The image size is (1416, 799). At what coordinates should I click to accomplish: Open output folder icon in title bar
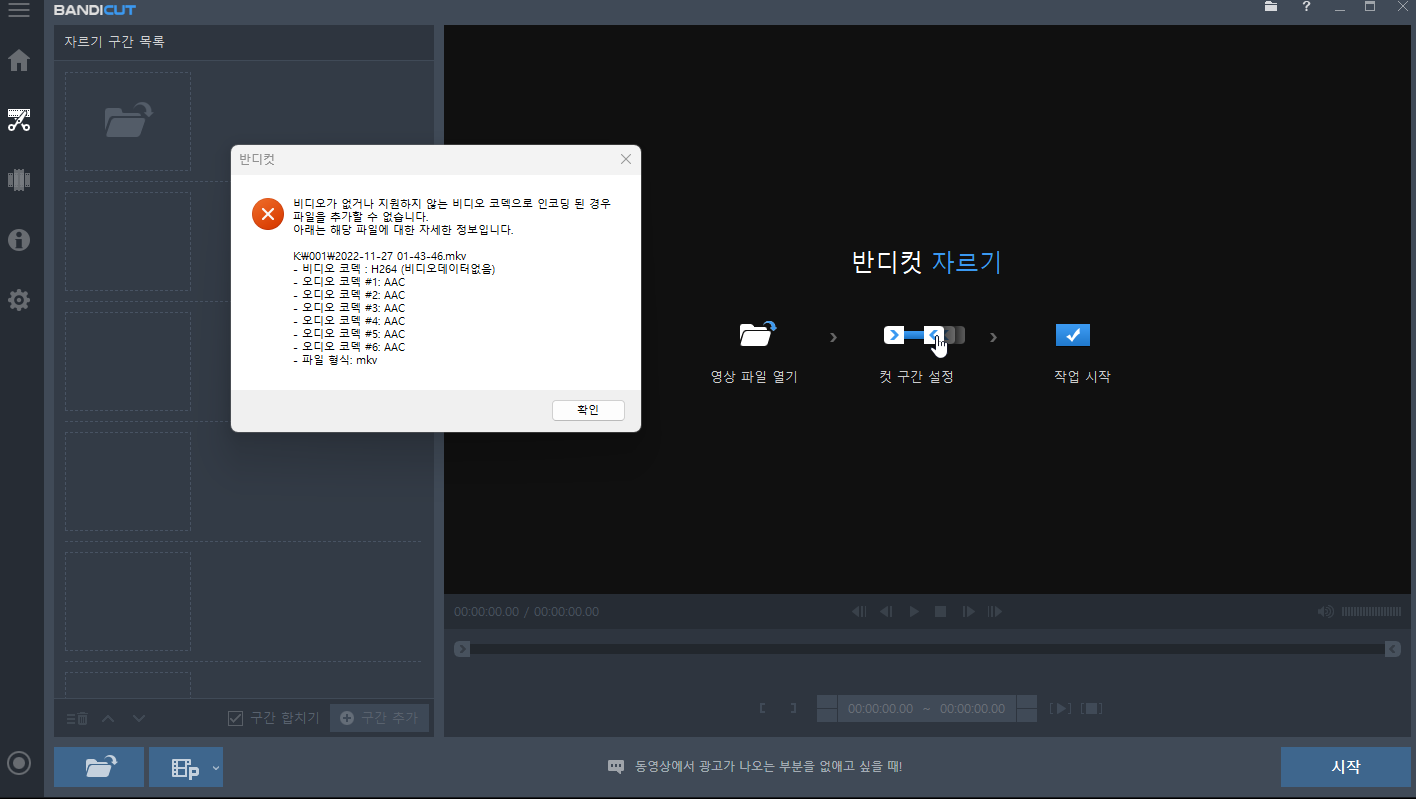tap(1271, 7)
